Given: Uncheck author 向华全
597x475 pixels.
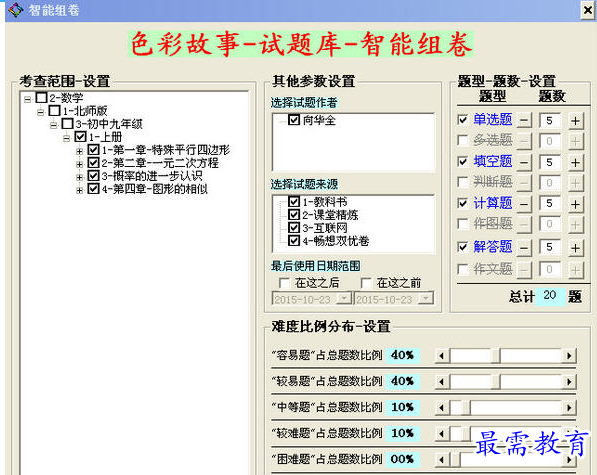Looking at the screenshot, I should tap(294, 120).
